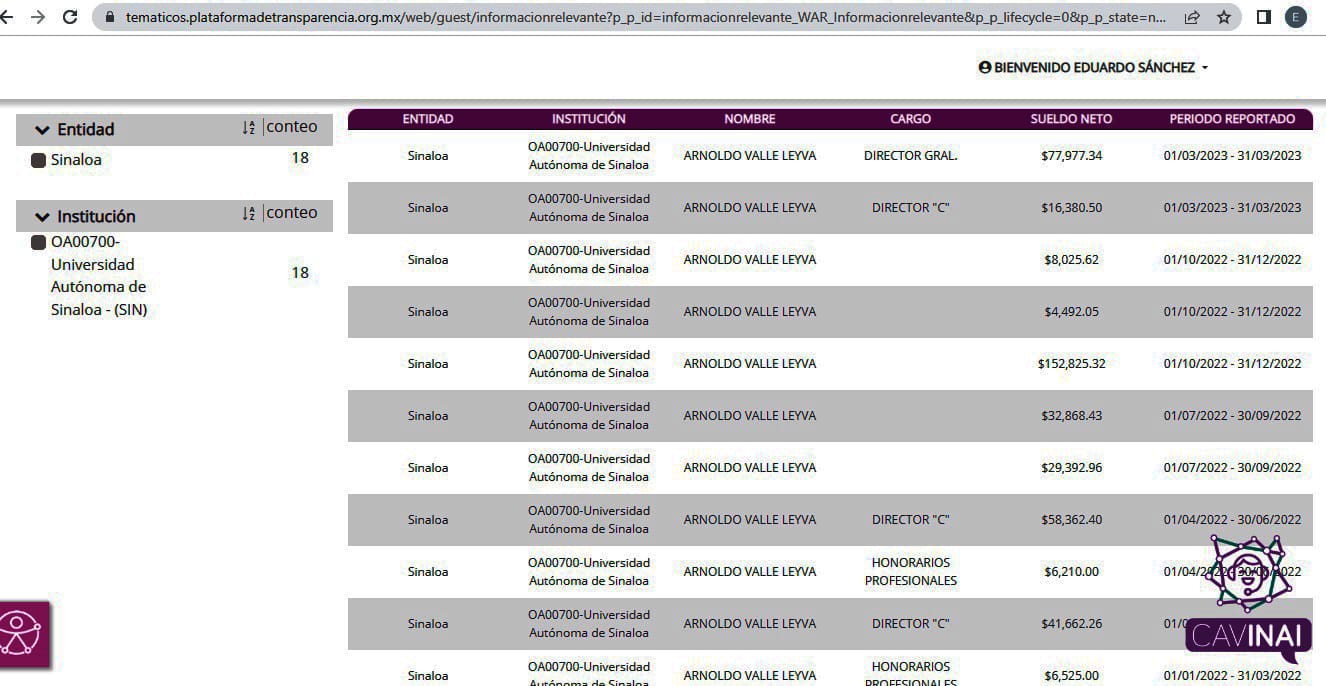Click conteo value 18 beside Sinaloa
This screenshot has width=1326, height=686.
[300, 158]
